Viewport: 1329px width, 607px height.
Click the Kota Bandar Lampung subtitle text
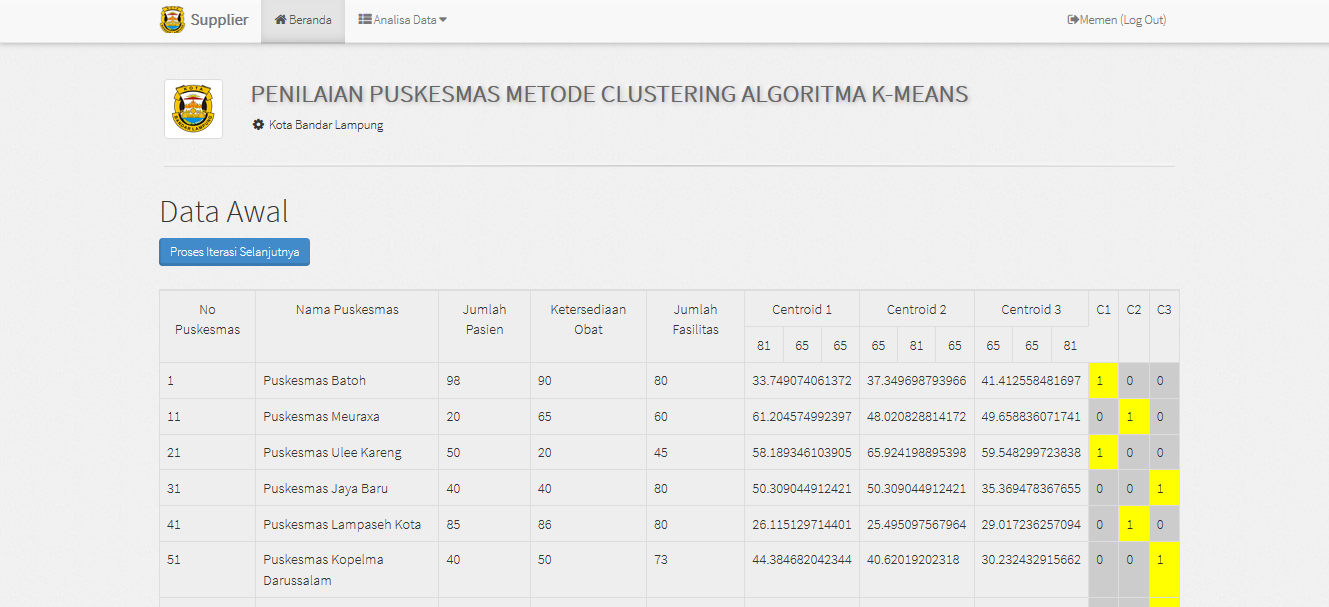pos(326,125)
